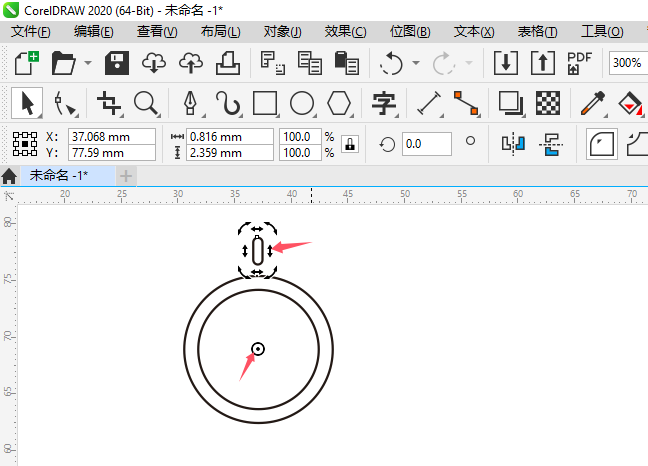Add a new document with plus tab
This screenshot has width=648, height=466.
tap(126, 176)
